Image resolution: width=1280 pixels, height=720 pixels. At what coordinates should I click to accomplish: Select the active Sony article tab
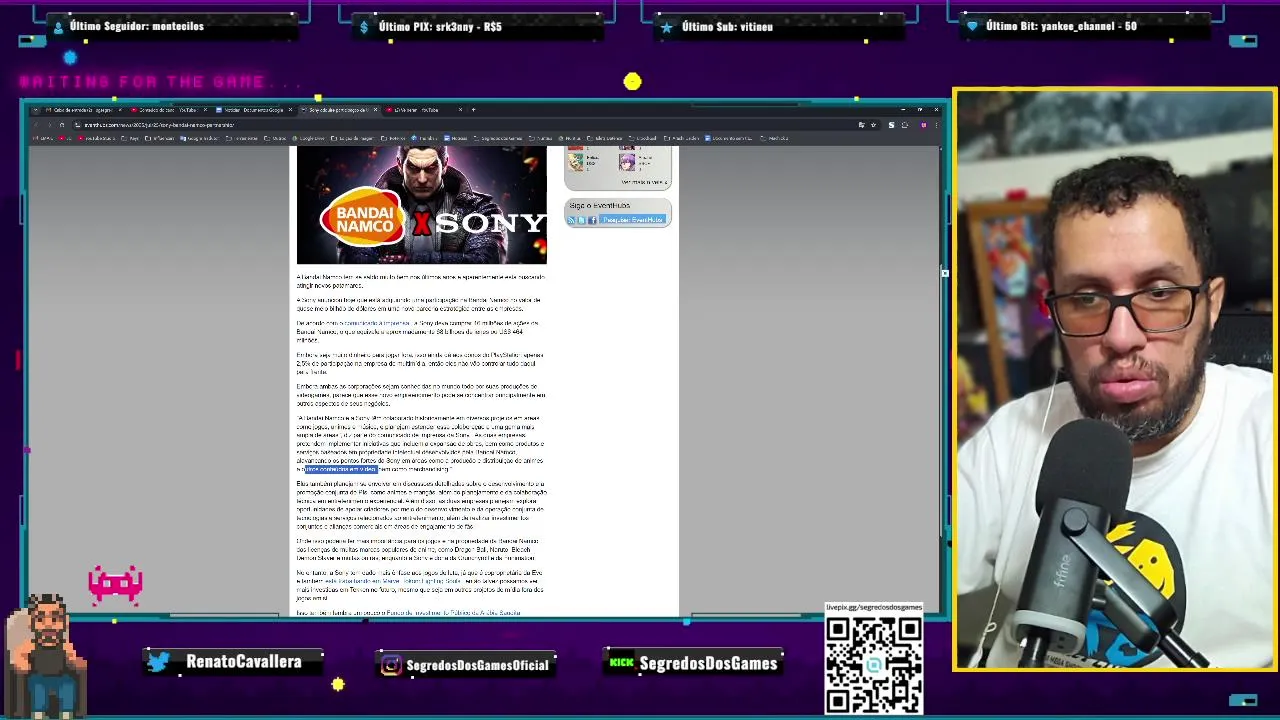[338, 110]
